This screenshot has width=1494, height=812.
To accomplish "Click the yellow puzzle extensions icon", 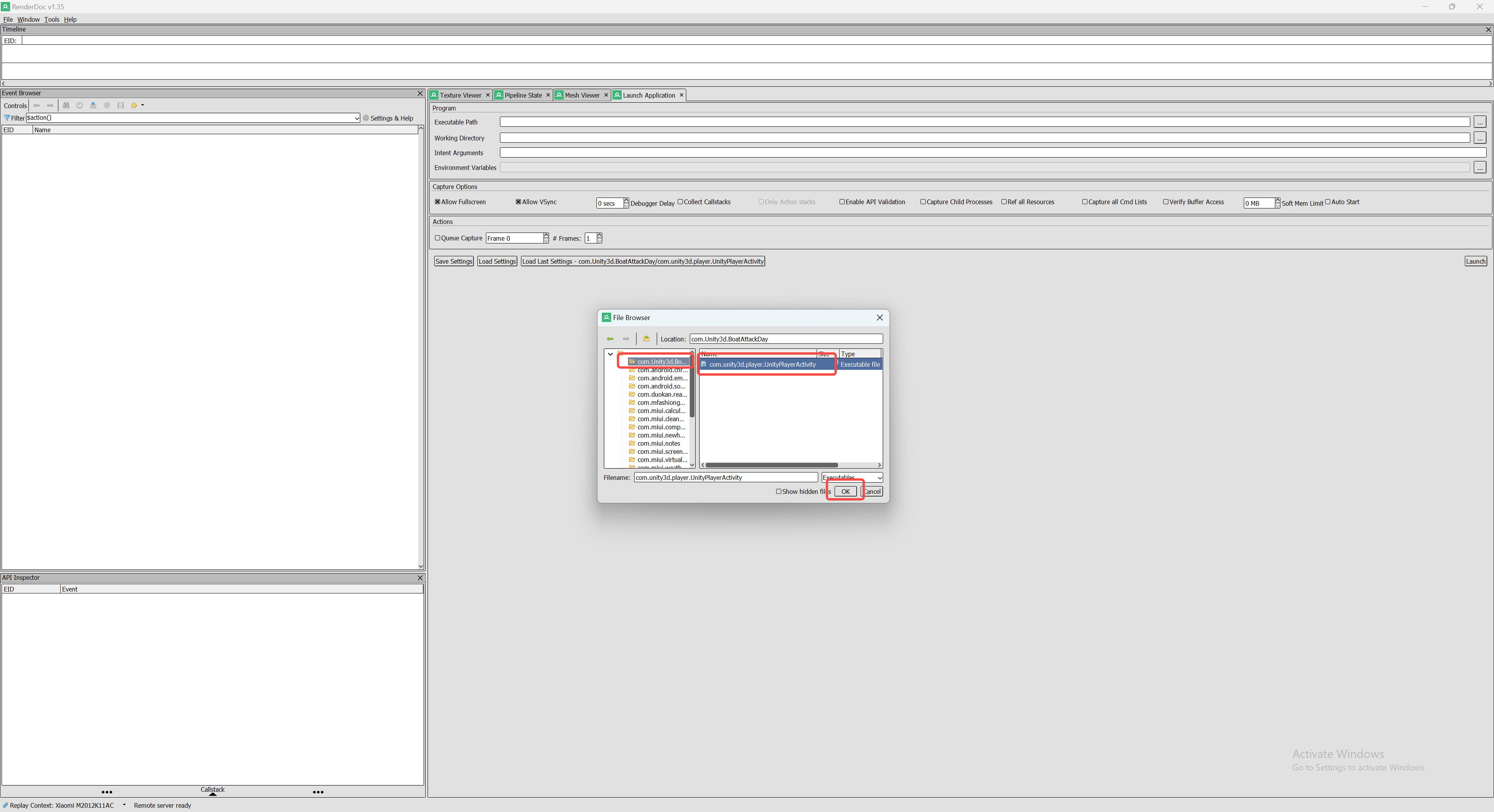I will 135,105.
